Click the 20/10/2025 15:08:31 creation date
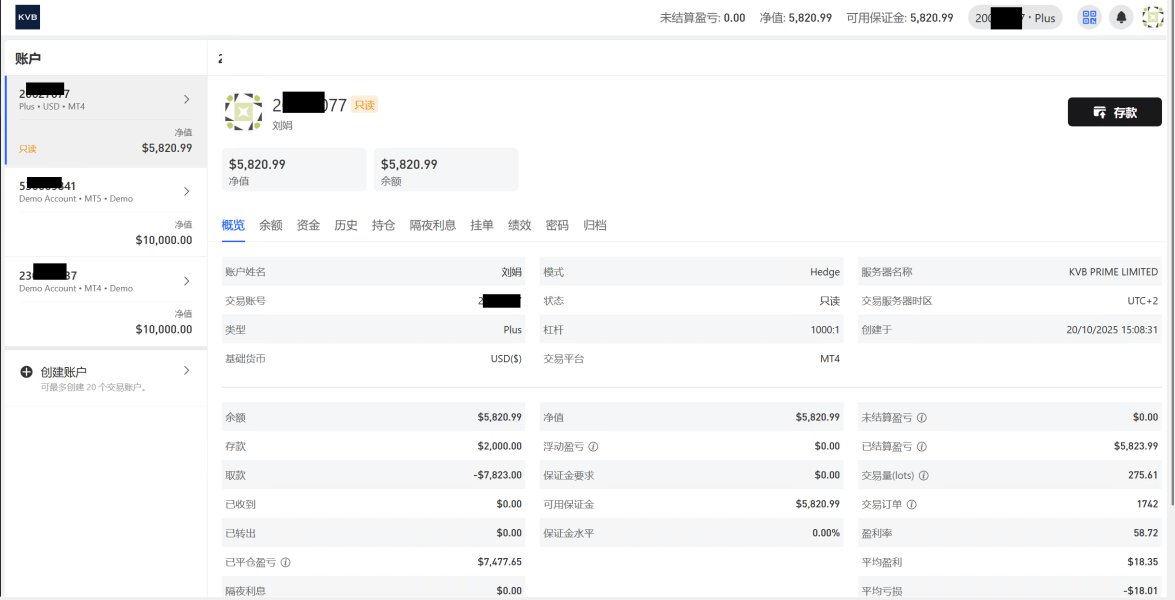1175x600 pixels. pyautogui.click(x=1112, y=330)
